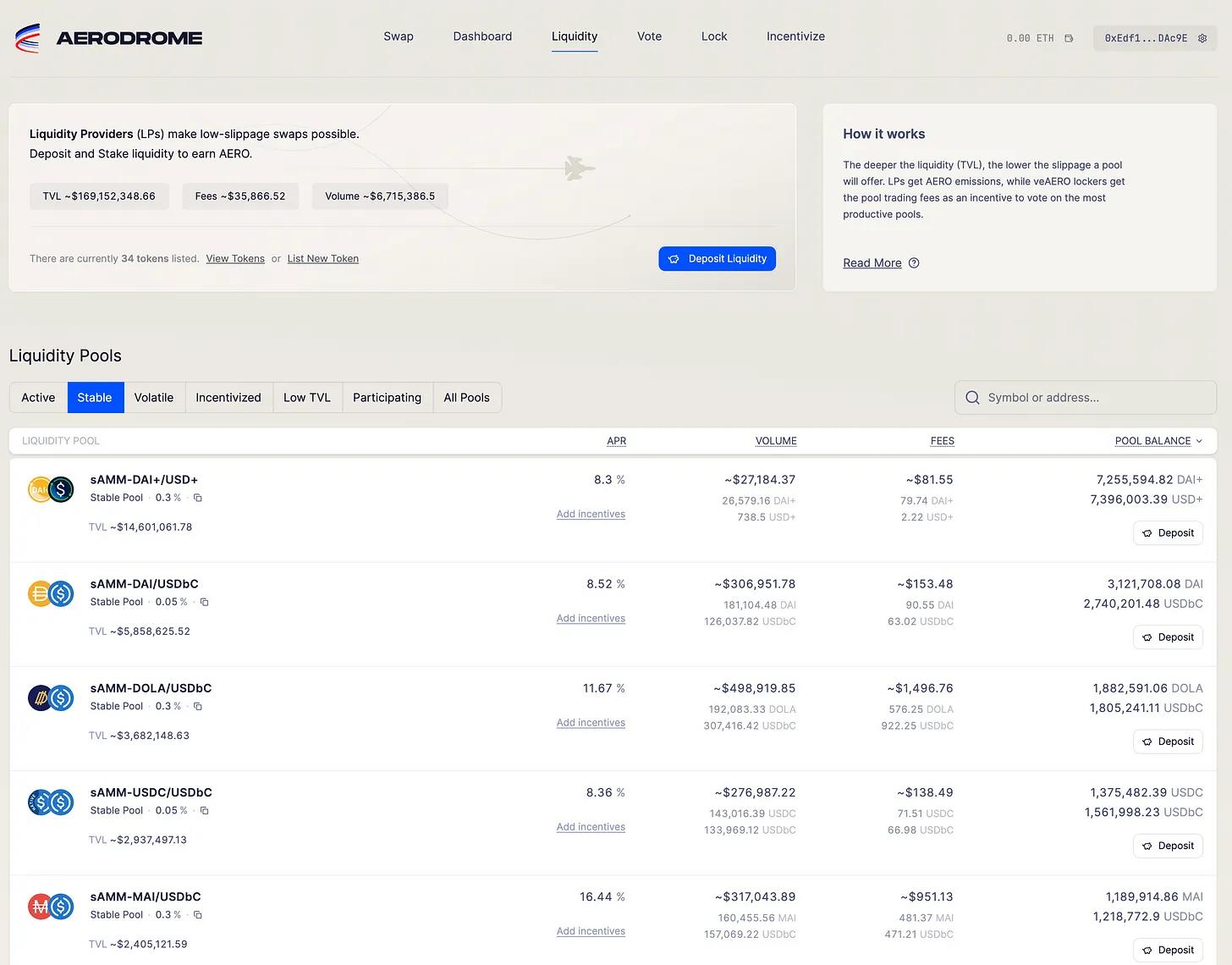
Task: Copy the sAMM-DAI/USDbC pool address
Action: point(204,602)
